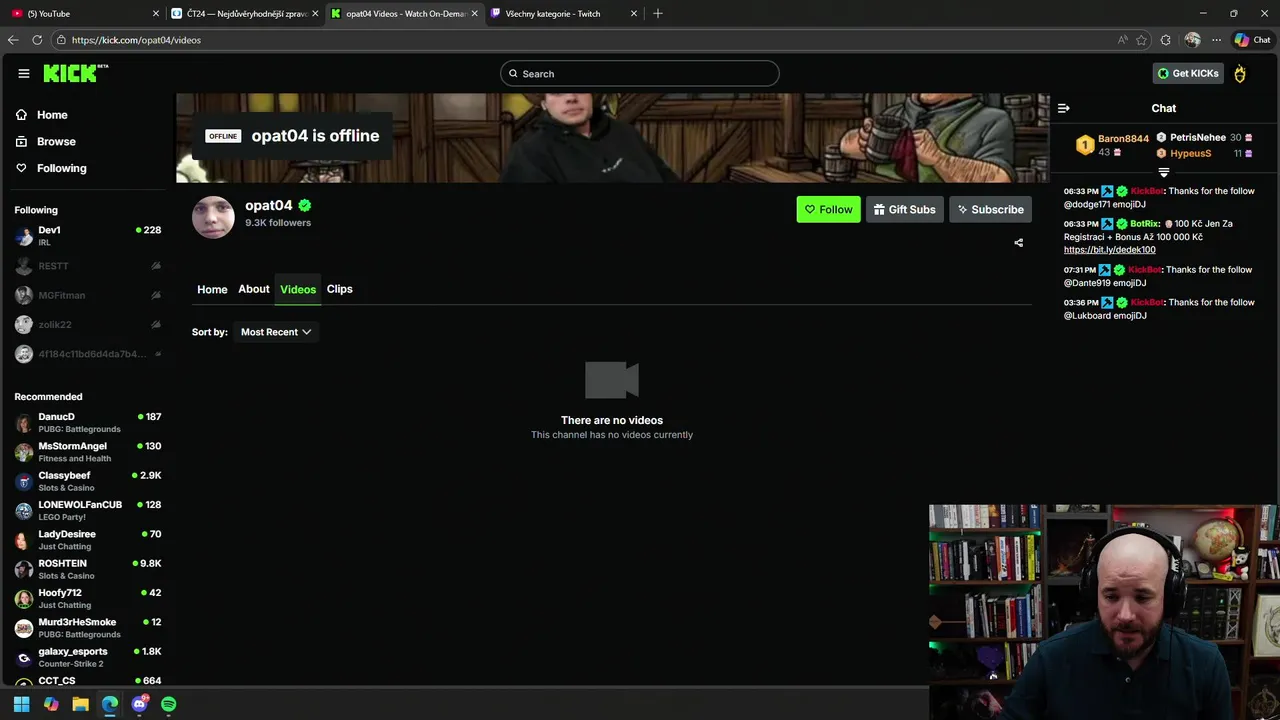Open the browser extensions icon
The height and width of the screenshot is (720, 1280).
tap(1166, 40)
